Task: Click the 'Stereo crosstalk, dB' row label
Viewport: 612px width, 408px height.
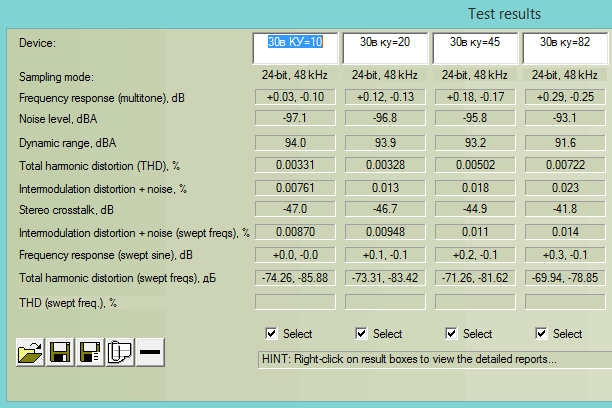Action: click(66, 210)
